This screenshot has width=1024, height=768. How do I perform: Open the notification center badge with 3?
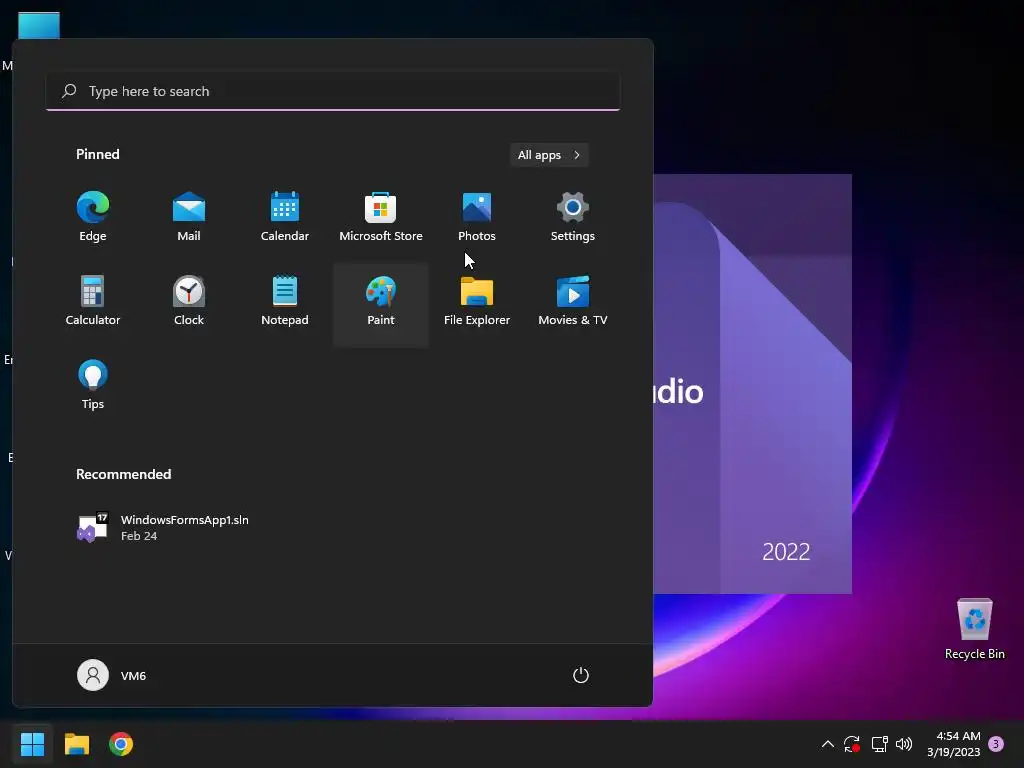[x=996, y=744]
